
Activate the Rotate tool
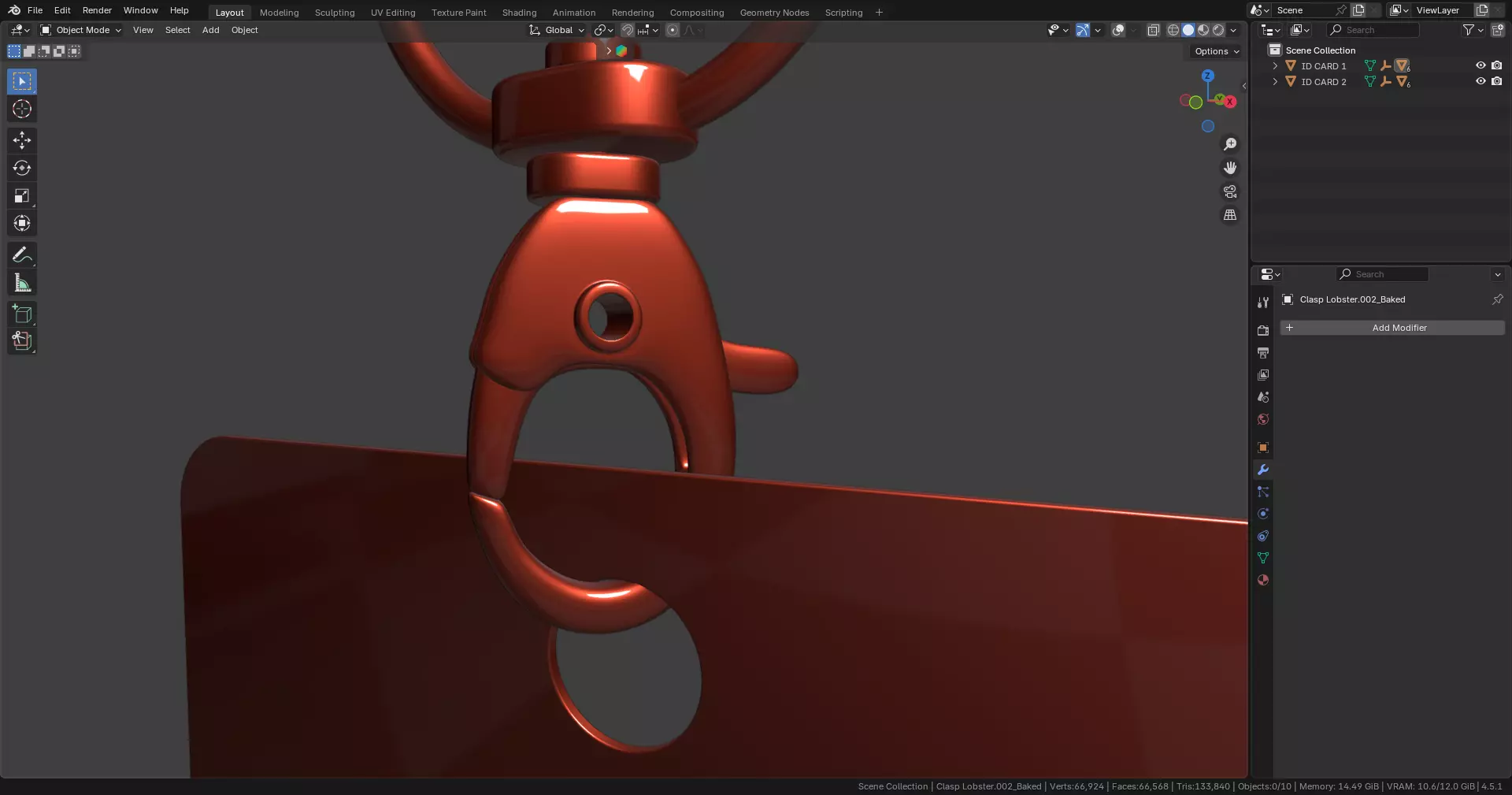point(22,168)
